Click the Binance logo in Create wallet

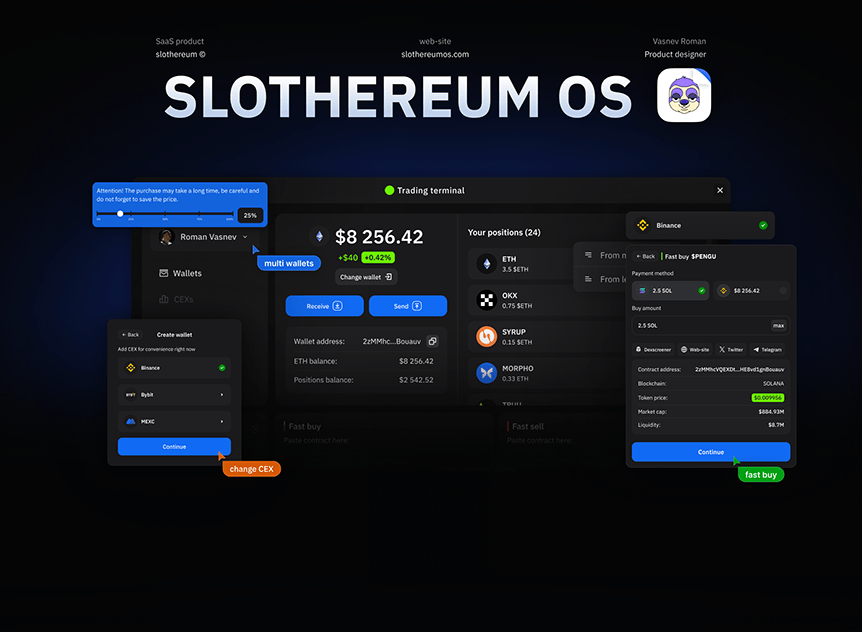coord(131,368)
